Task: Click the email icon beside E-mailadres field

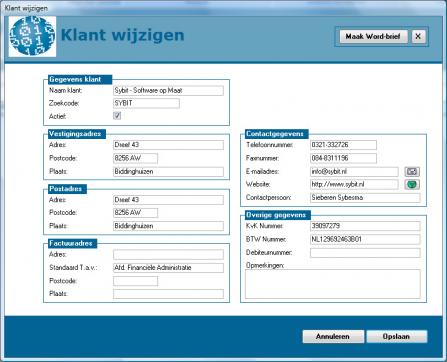Action: coord(412,172)
